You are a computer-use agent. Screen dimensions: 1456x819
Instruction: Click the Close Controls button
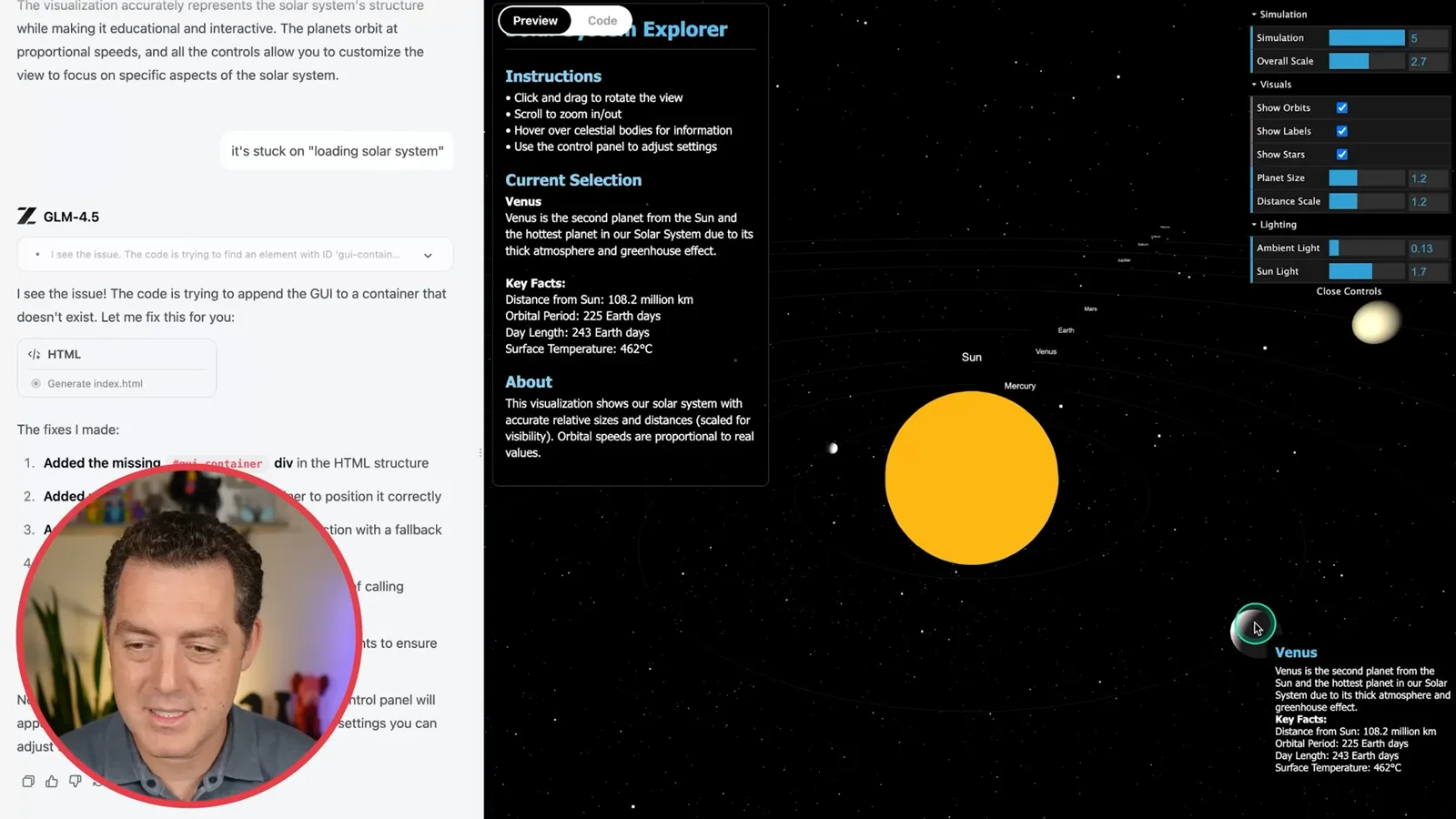(1349, 291)
